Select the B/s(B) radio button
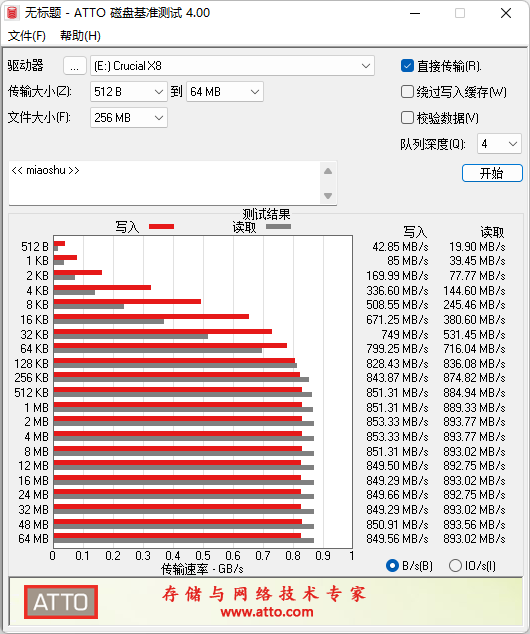Viewport: 530px width, 634px height. (392, 566)
